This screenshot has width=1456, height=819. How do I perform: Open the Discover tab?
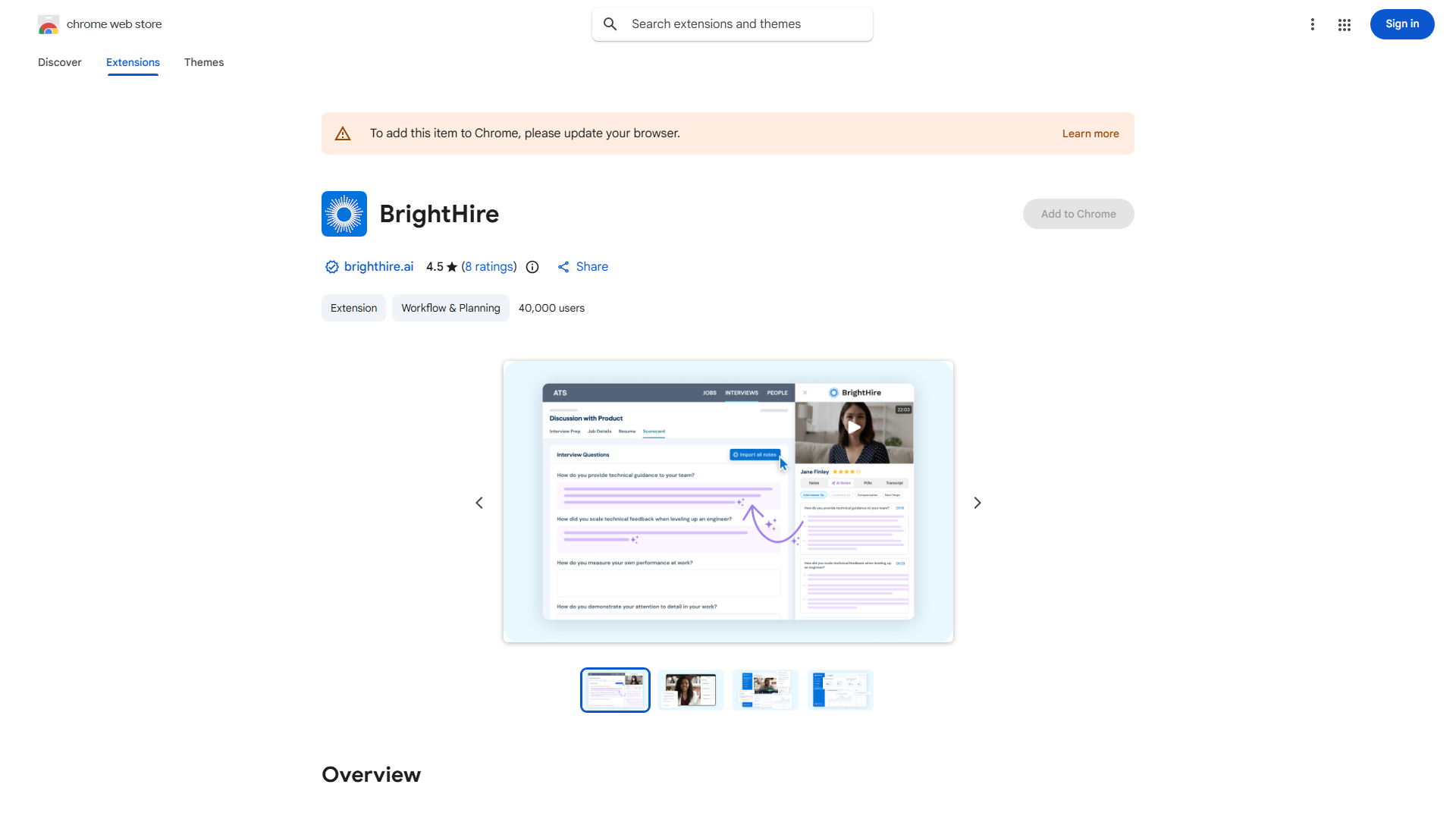(60, 62)
